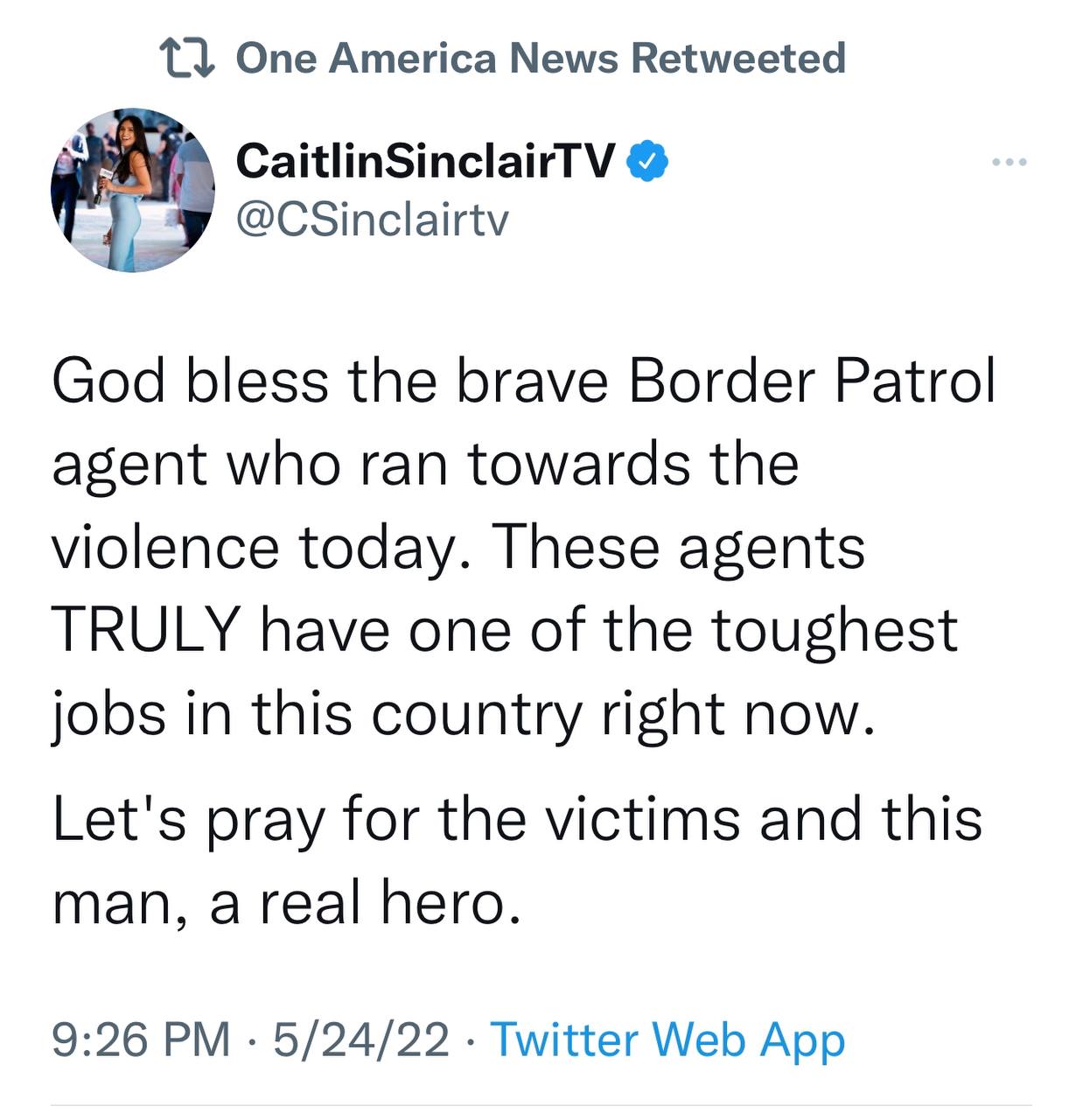Open the Twitter Web App source link
The image size is (1083, 1120).
point(667,1039)
